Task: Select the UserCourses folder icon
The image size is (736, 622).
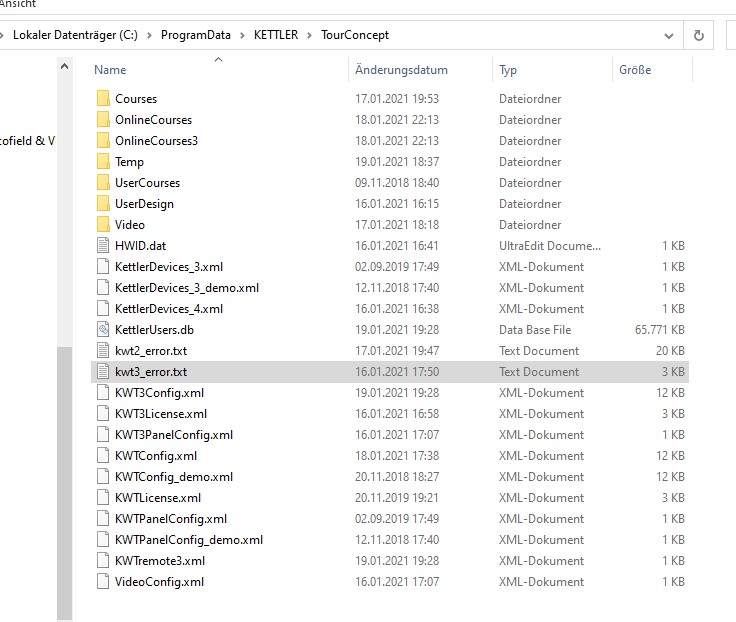Action: point(103,183)
